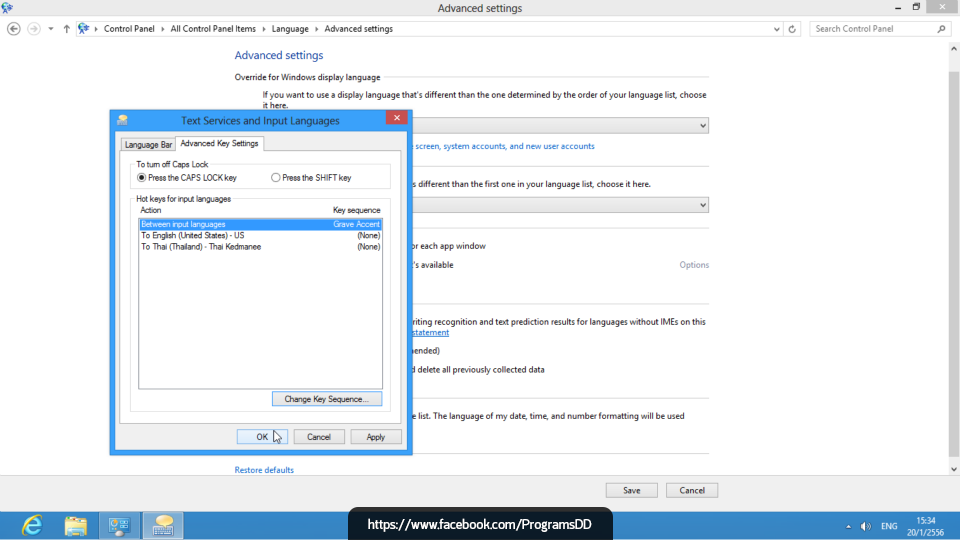The image size is (960, 540).
Task: Click the Control Panel taskbar icon
Action: coord(119,525)
